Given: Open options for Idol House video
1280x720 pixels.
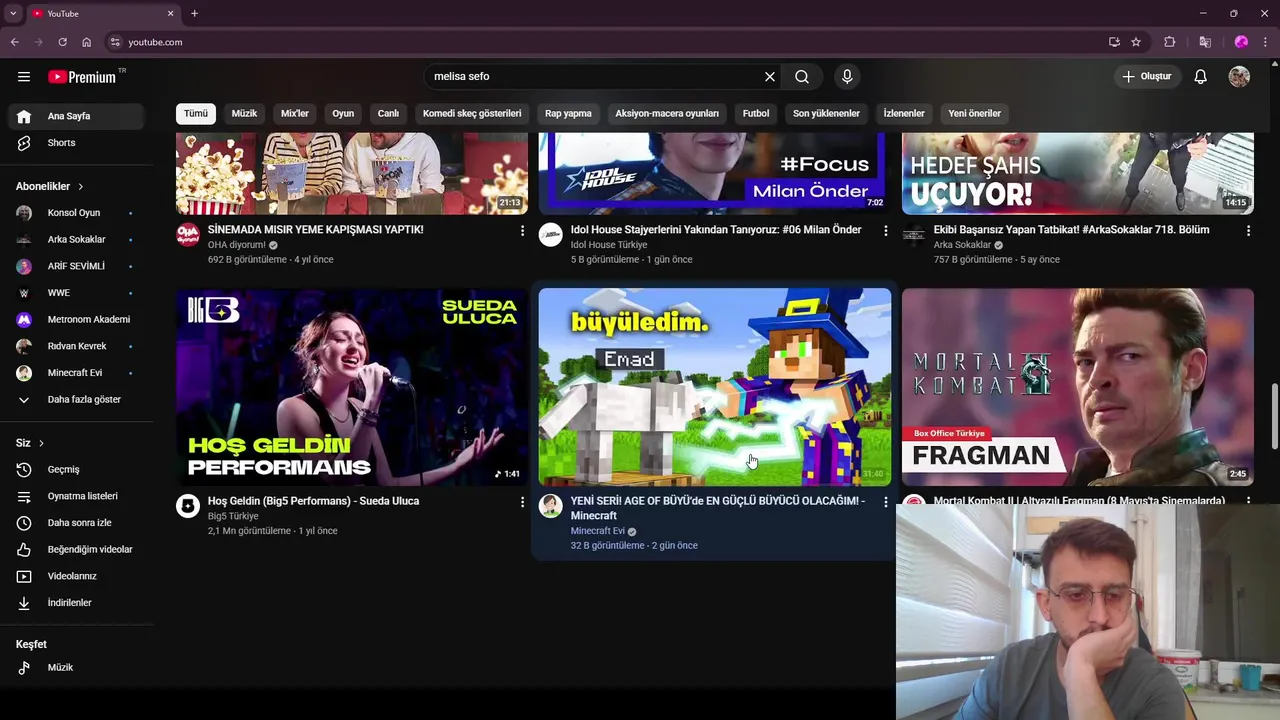Looking at the screenshot, I should (885, 231).
